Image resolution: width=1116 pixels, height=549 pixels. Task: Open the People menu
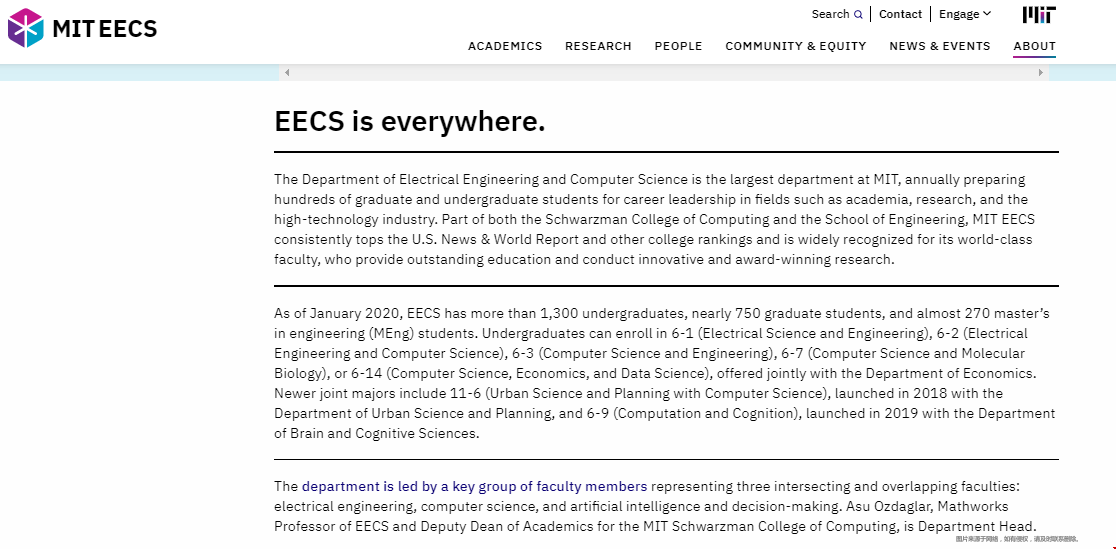pyautogui.click(x=678, y=46)
